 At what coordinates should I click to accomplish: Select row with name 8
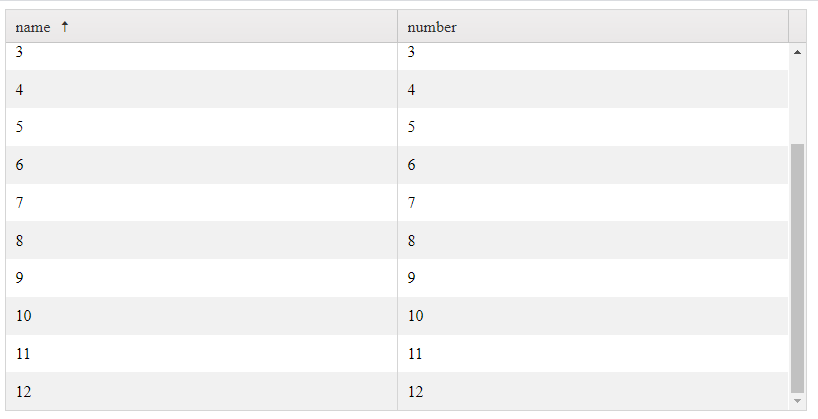point(200,240)
